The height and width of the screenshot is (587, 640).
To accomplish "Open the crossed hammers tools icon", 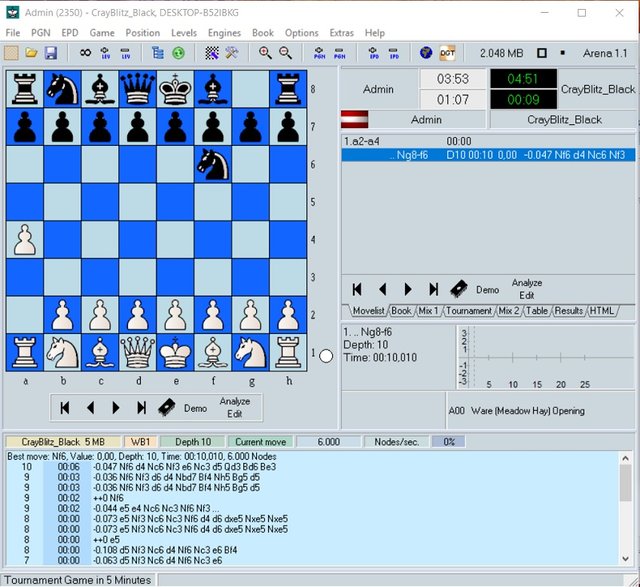I will pos(231,53).
